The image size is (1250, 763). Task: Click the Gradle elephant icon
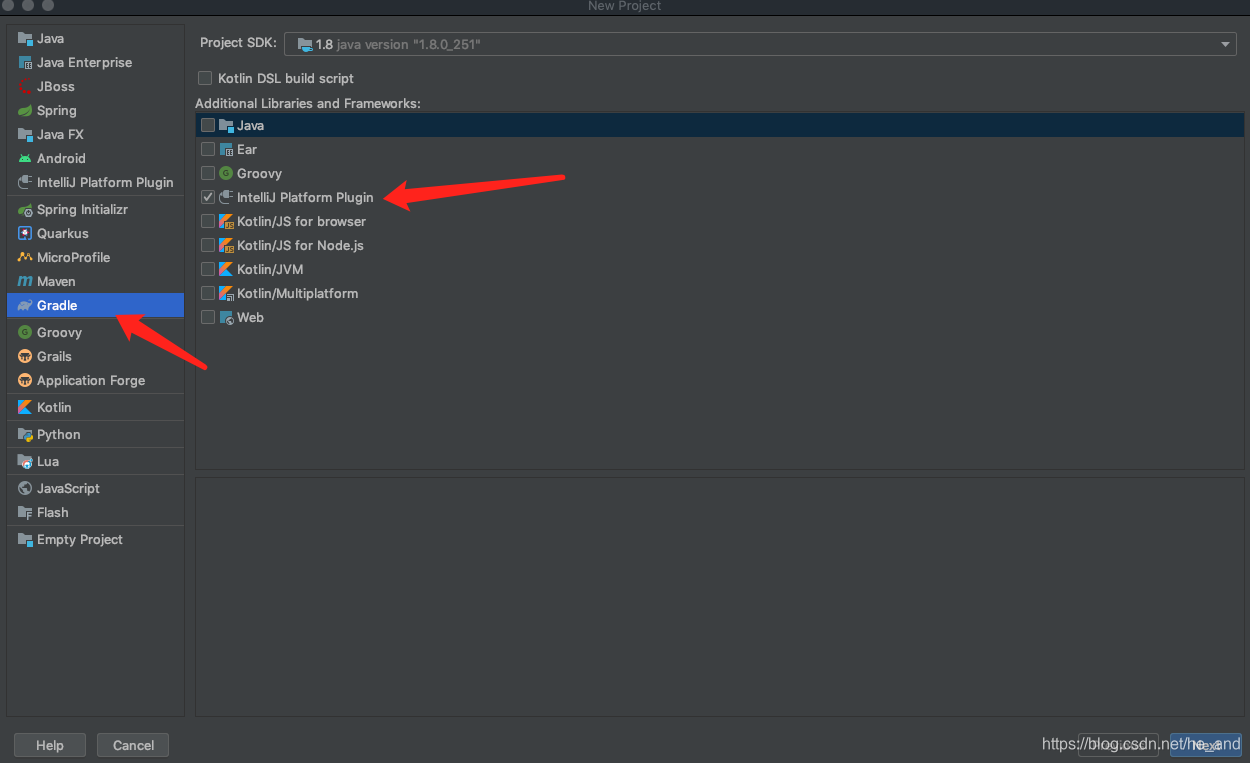(25, 305)
